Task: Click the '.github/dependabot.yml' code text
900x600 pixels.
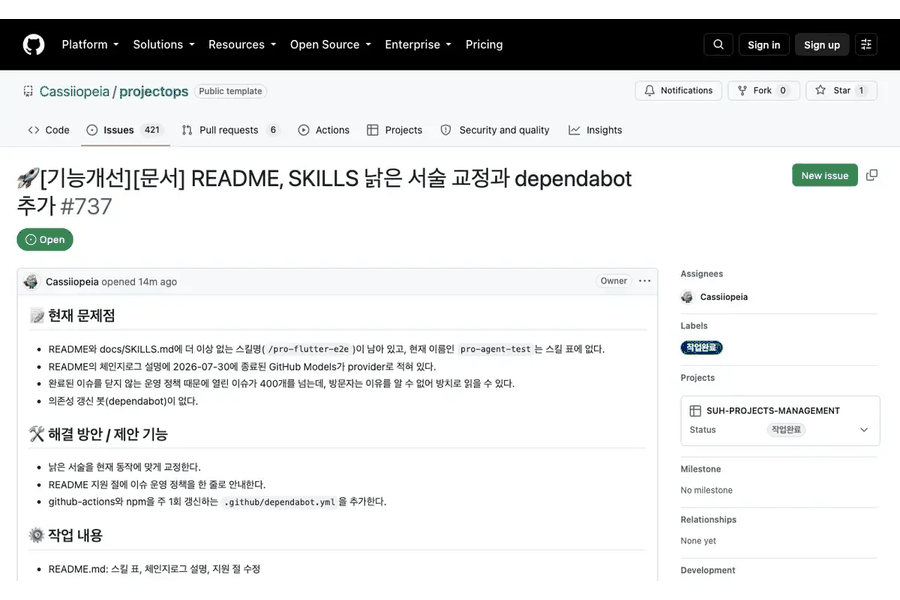Action: pos(279,502)
